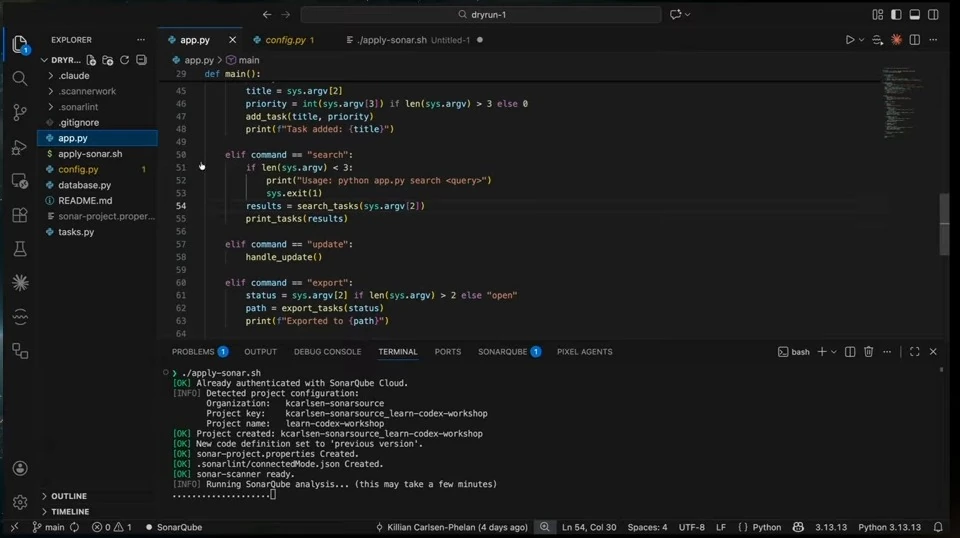
Task: Open new terminal profile dropdown
Action: pos(833,352)
